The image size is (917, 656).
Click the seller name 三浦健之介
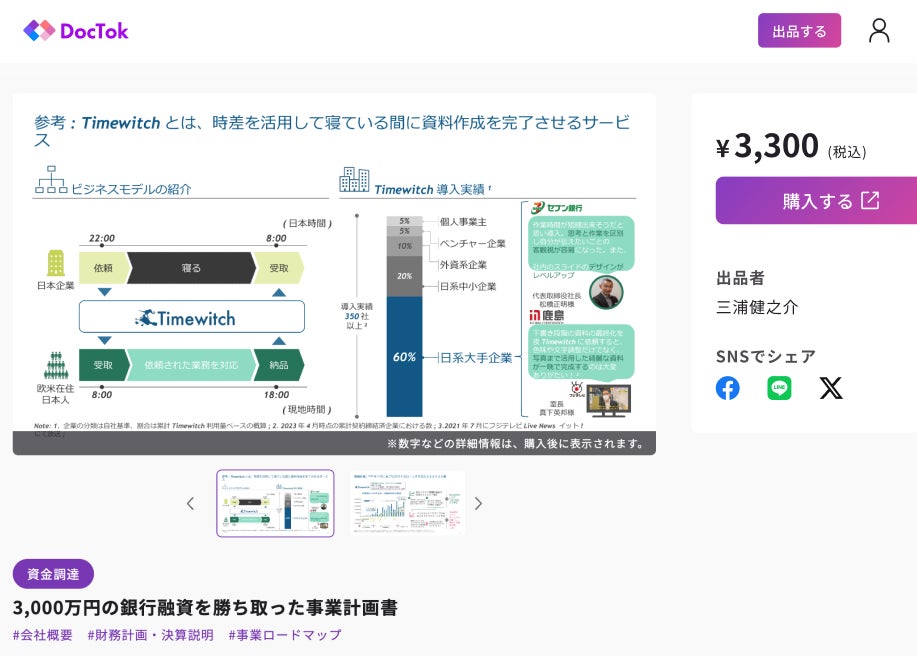[757, 307]
